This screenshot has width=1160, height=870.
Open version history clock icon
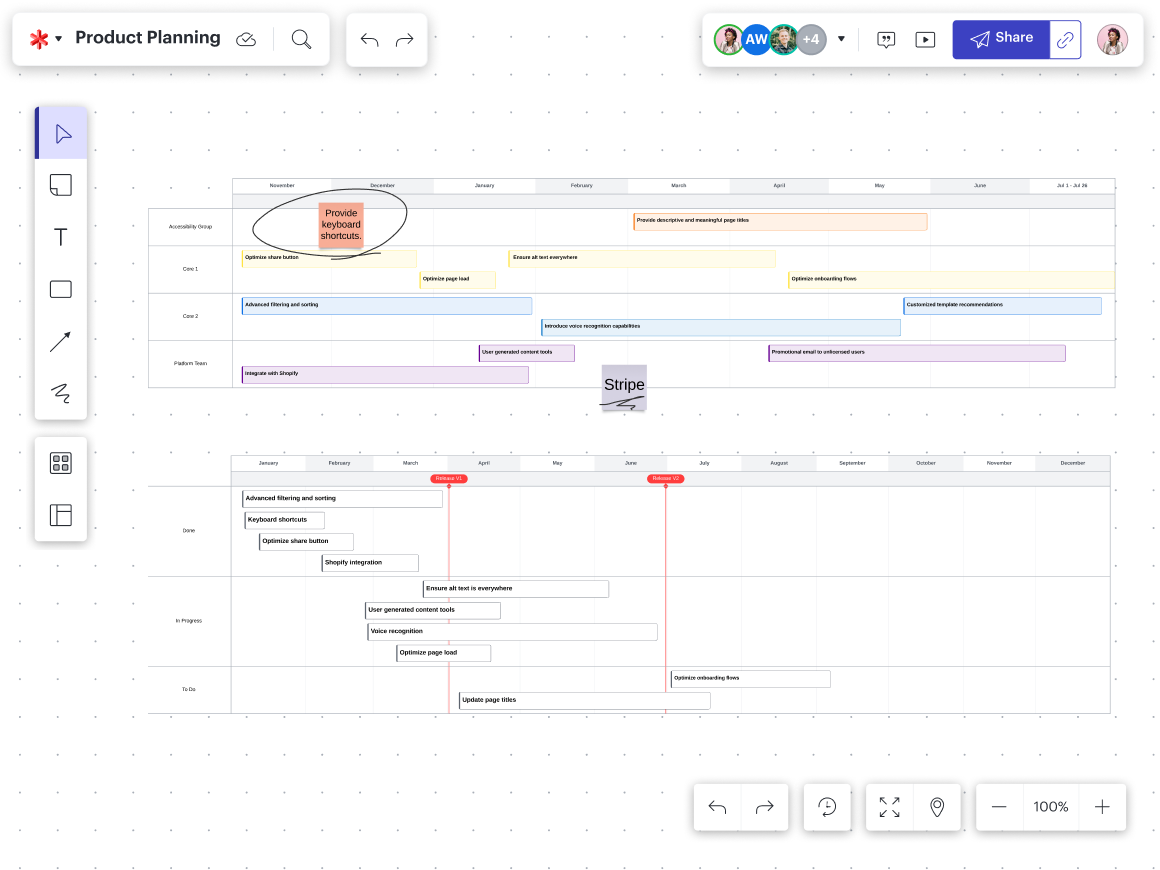[x=827, y=807]
